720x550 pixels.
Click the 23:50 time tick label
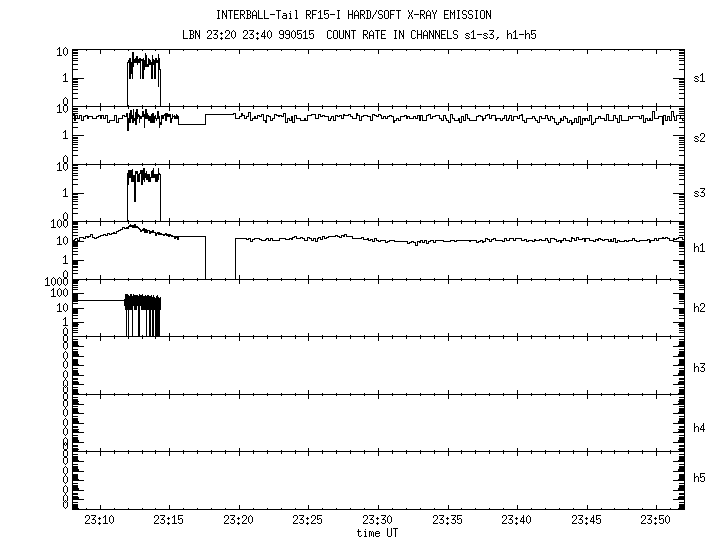[x=656, y=520]
